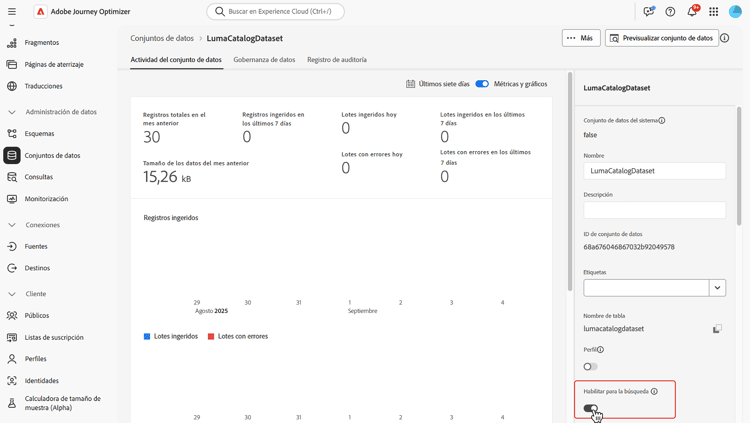Collapse the Conexiones section
This screenshot has height=424, width=750.
[x=12, y=225]
